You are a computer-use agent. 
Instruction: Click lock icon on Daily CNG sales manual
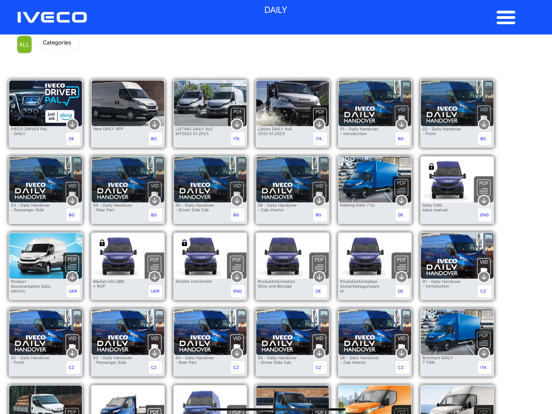coord(431,167)
